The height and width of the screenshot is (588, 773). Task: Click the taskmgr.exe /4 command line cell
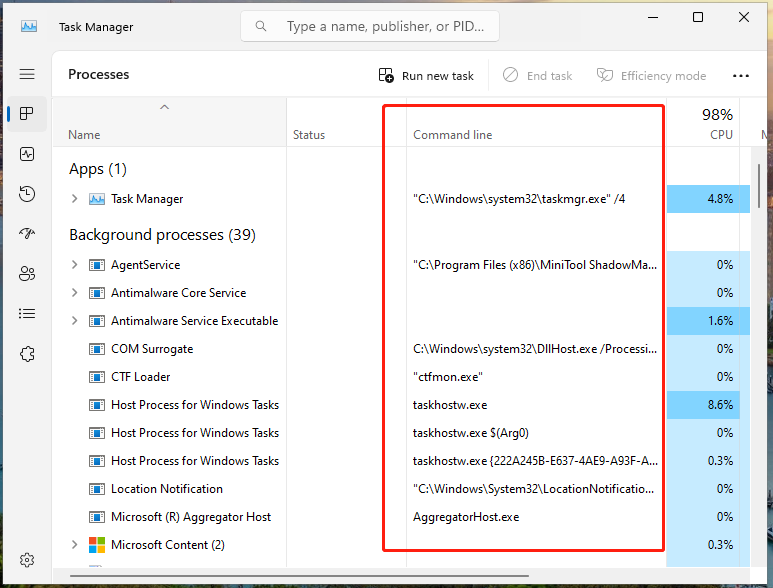pos(519,199)
